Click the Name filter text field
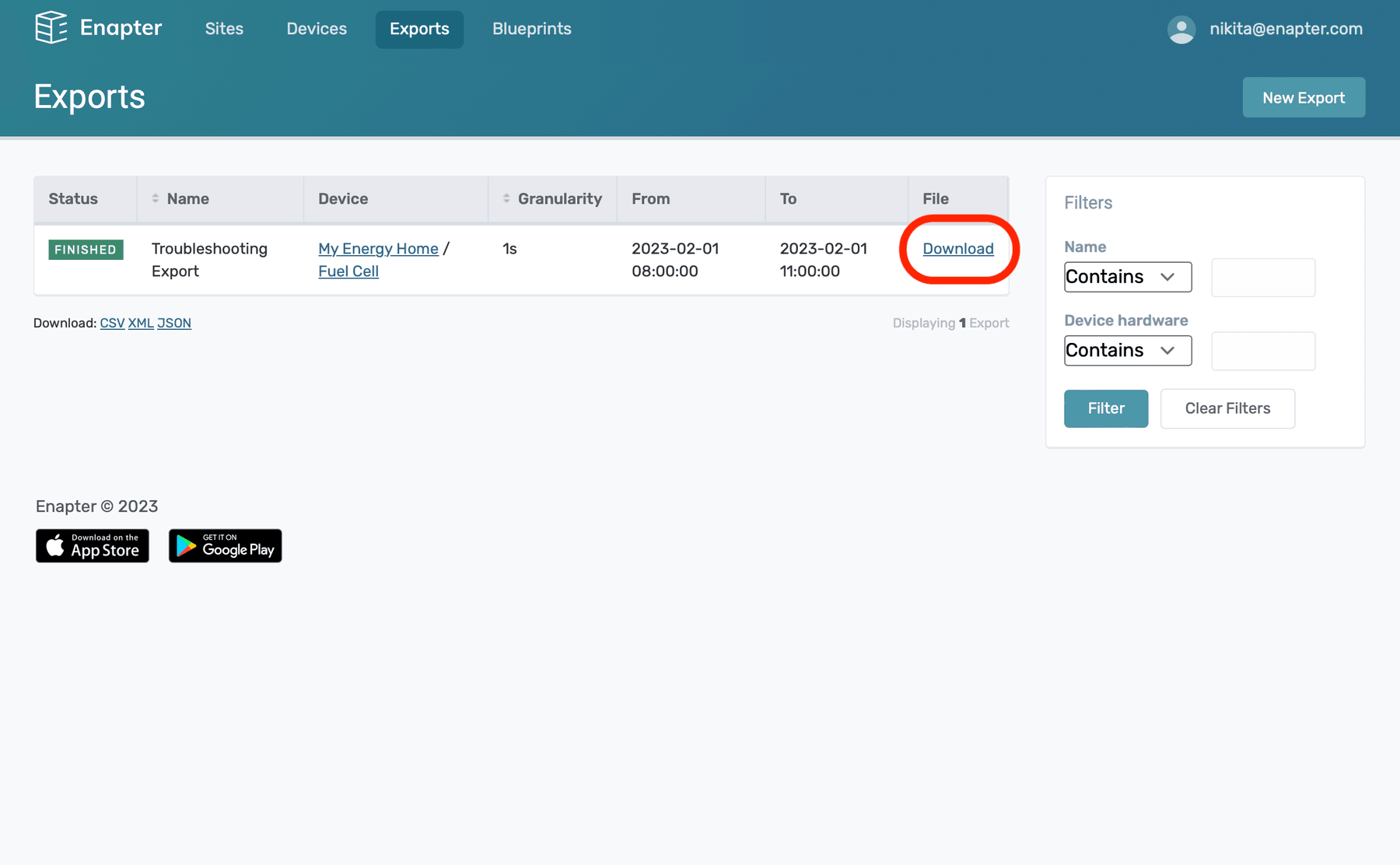Image resolution: width=1400 pixels, height=865 pixels. point(1262,277)
